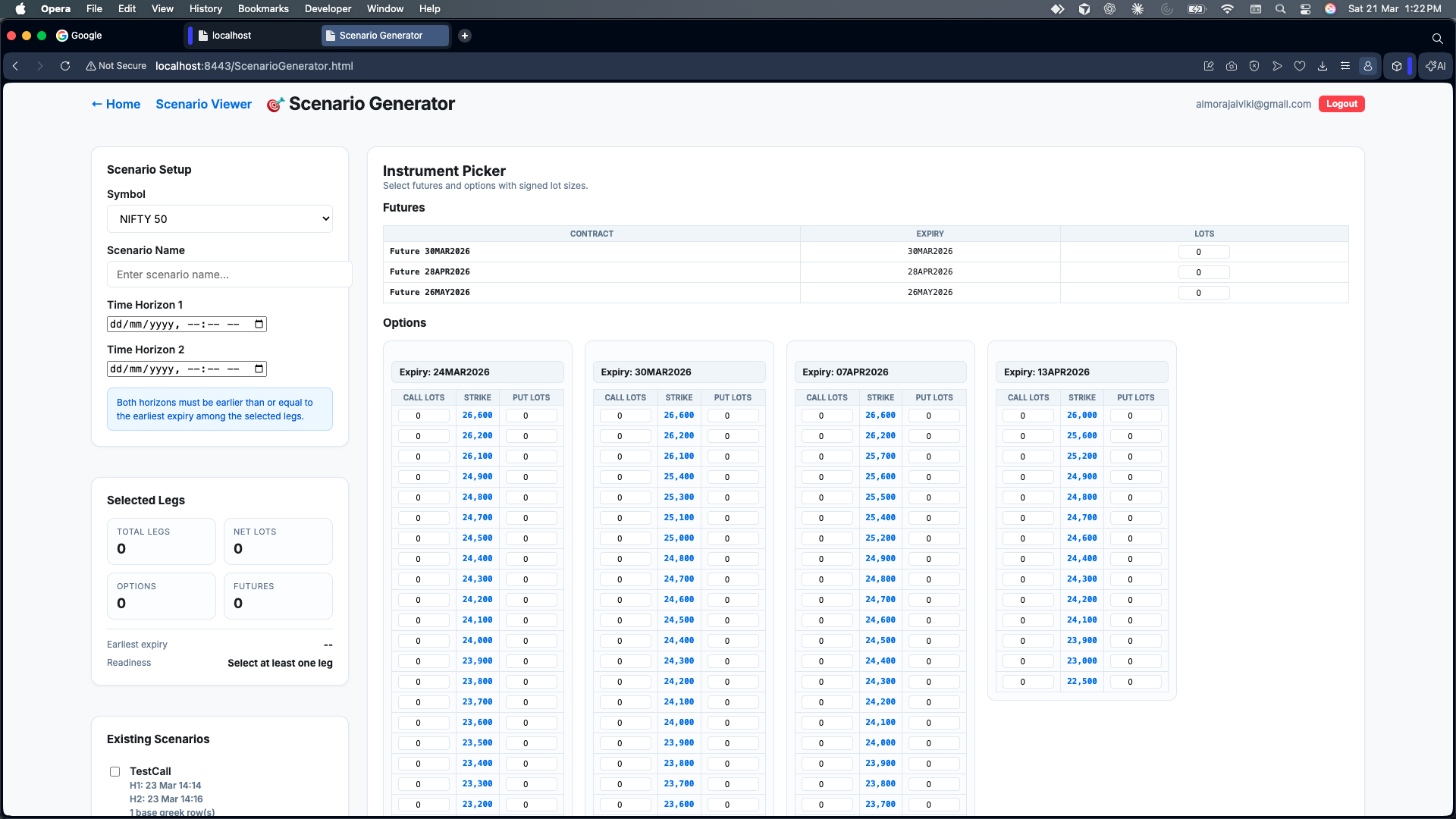Go back via the Home link
The width and height of the screenshot is (1456, 819).
[x=116, y=105]
